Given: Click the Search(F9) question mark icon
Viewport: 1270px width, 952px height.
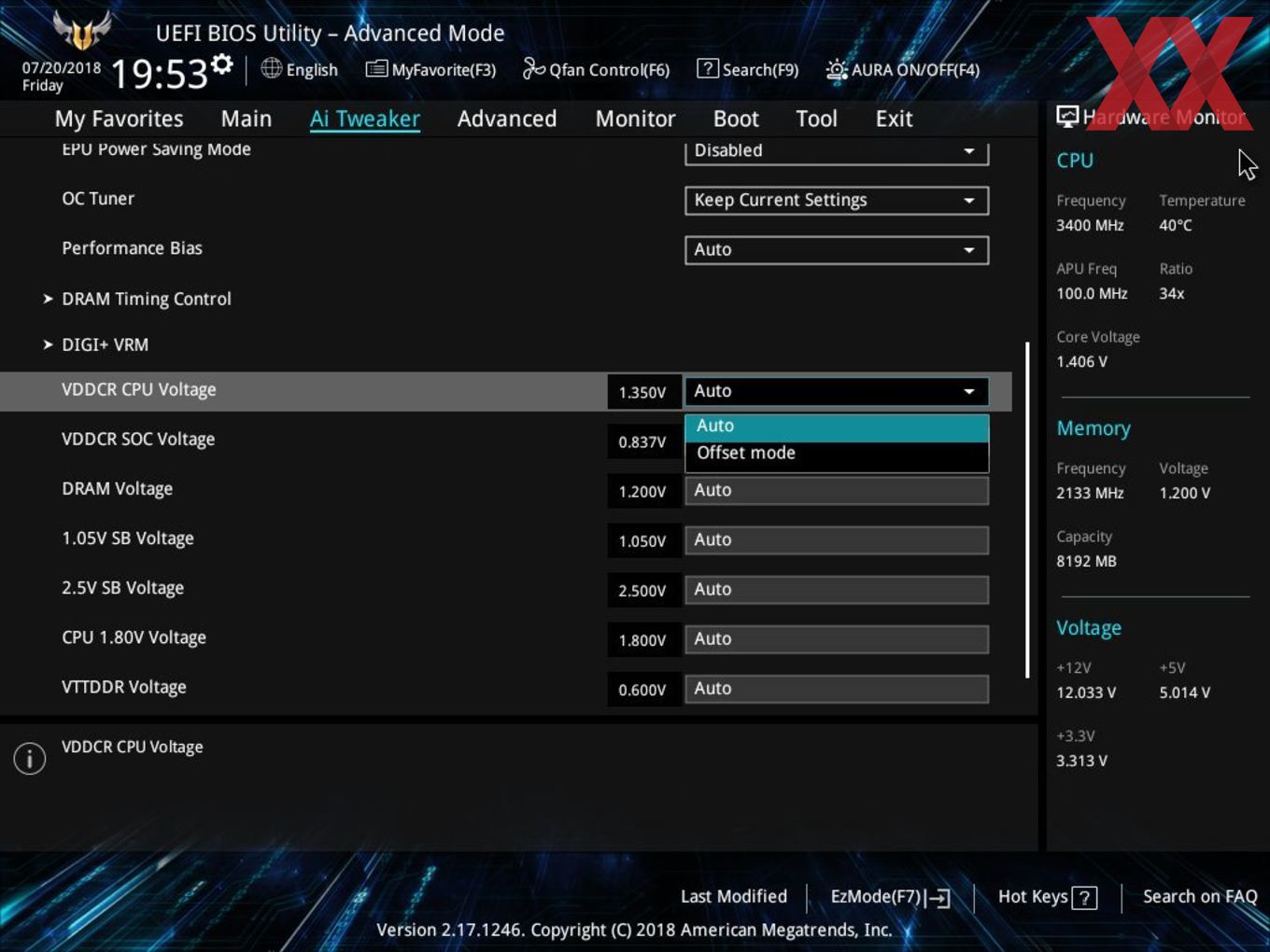Looking at the screenshot, I should tap(708, 68).
